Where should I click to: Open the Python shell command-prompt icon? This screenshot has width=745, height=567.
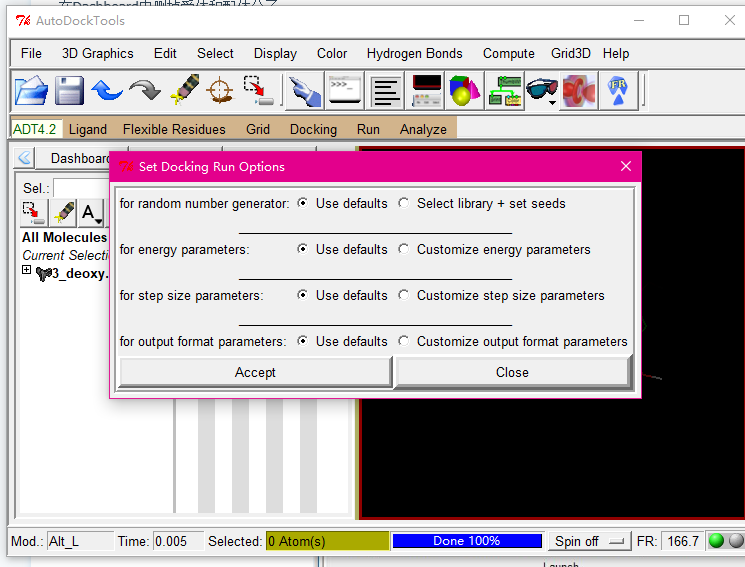(344, 91)
